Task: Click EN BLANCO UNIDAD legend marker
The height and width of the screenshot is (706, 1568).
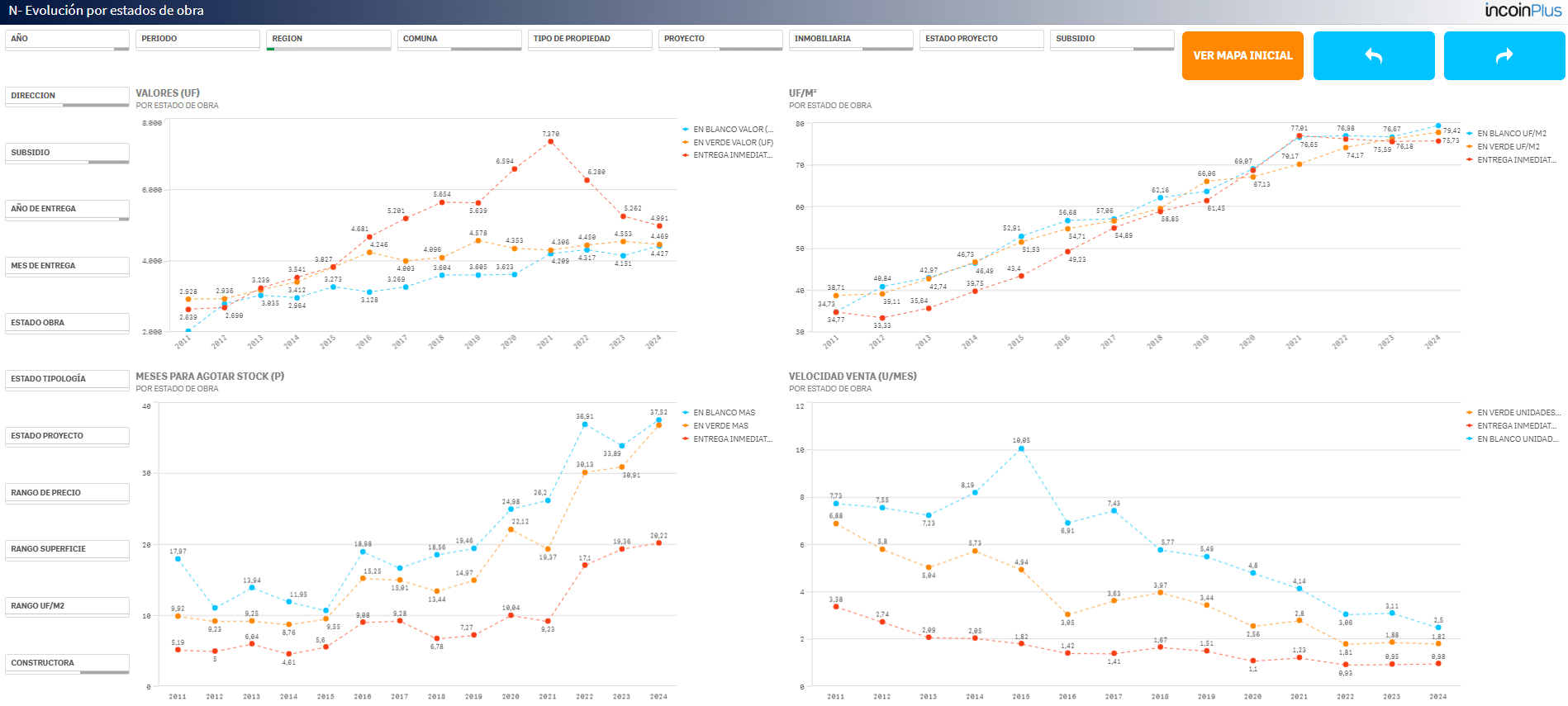Action: tap(1470, 439)
